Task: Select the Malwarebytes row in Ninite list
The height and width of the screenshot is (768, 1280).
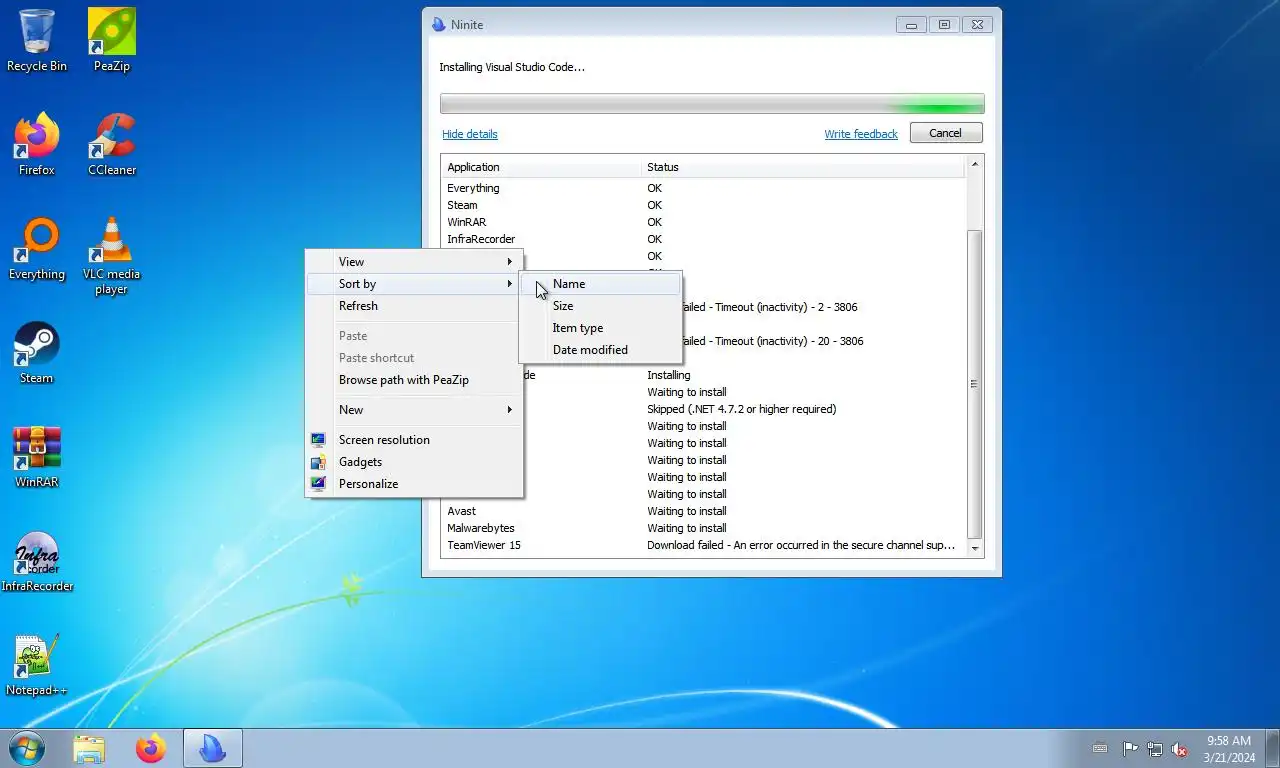Action: (x=704, y=528)
